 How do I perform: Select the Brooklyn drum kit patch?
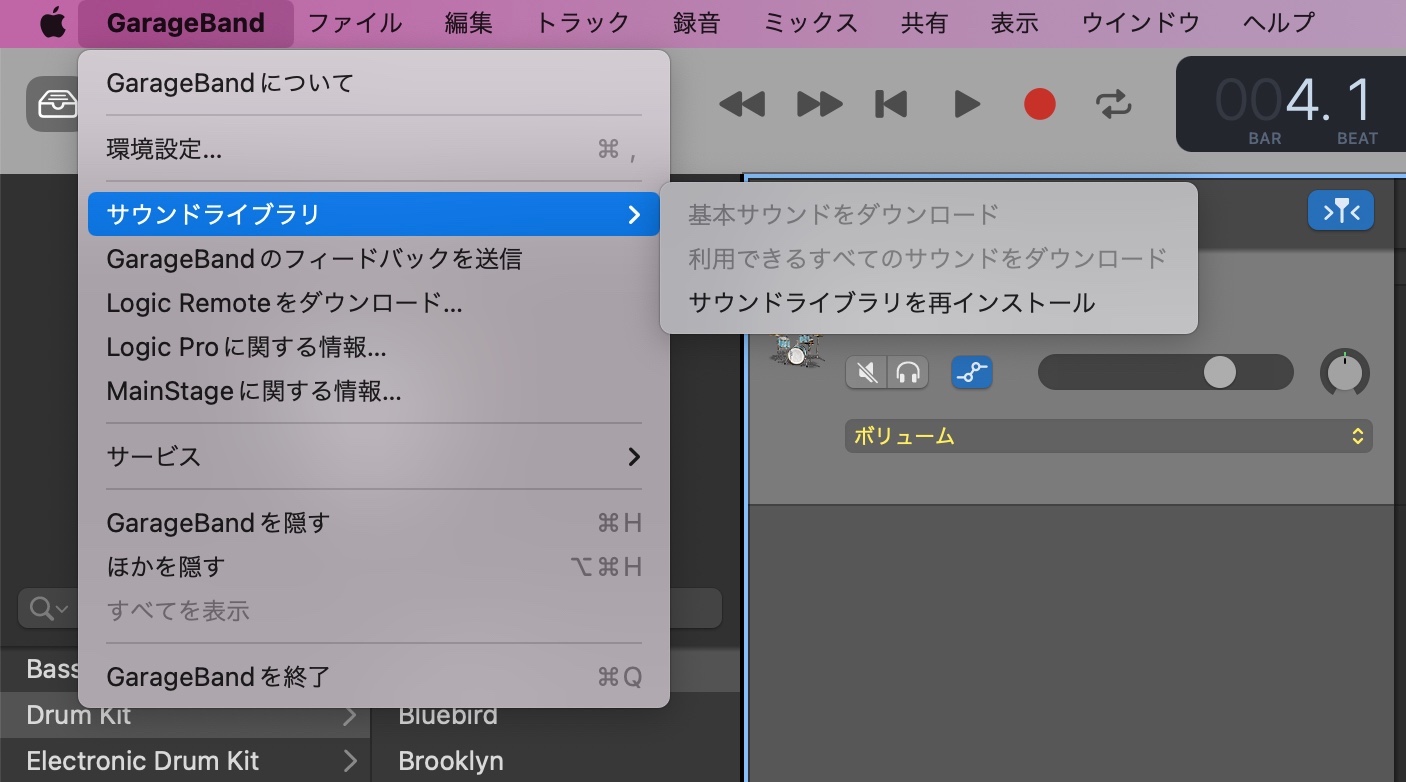point(451,761)
